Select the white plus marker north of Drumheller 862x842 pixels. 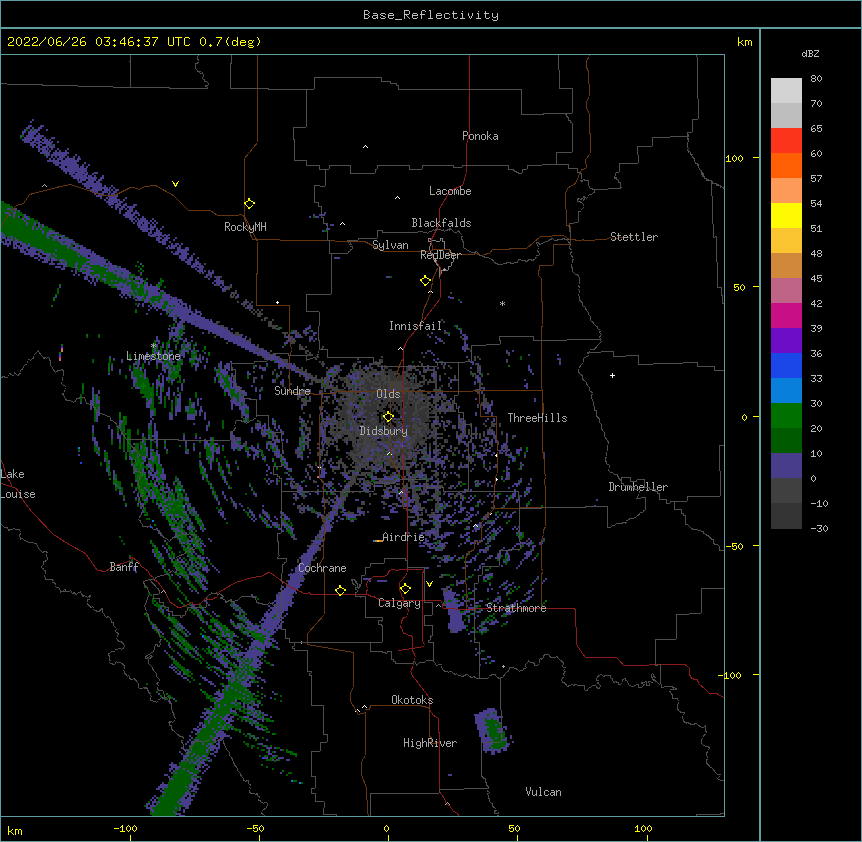(612, 375)
